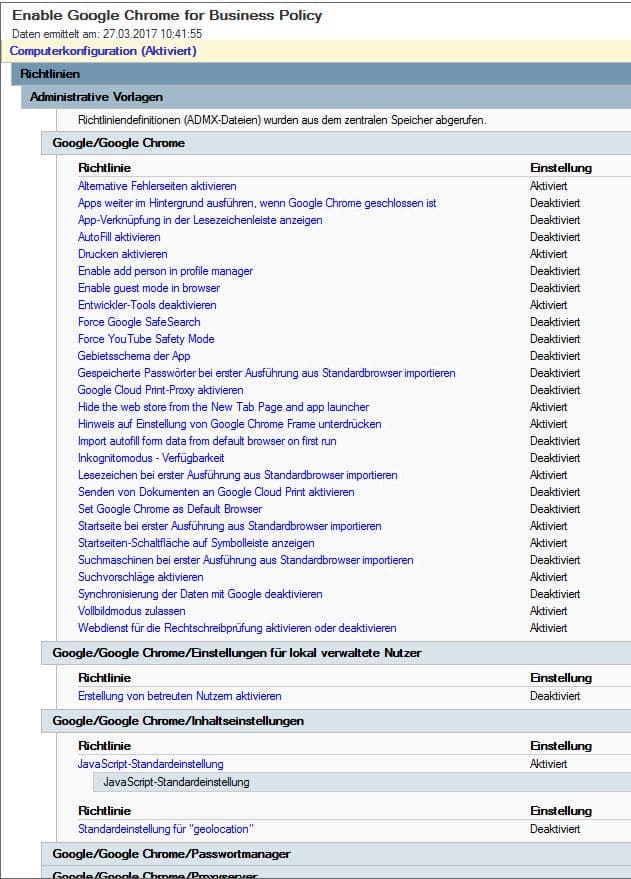The width and height of the screenshot is (631, 879).
Task: Collapse the Computerkonfiguration (Aktiviert) section
Action: coord(103,51)
